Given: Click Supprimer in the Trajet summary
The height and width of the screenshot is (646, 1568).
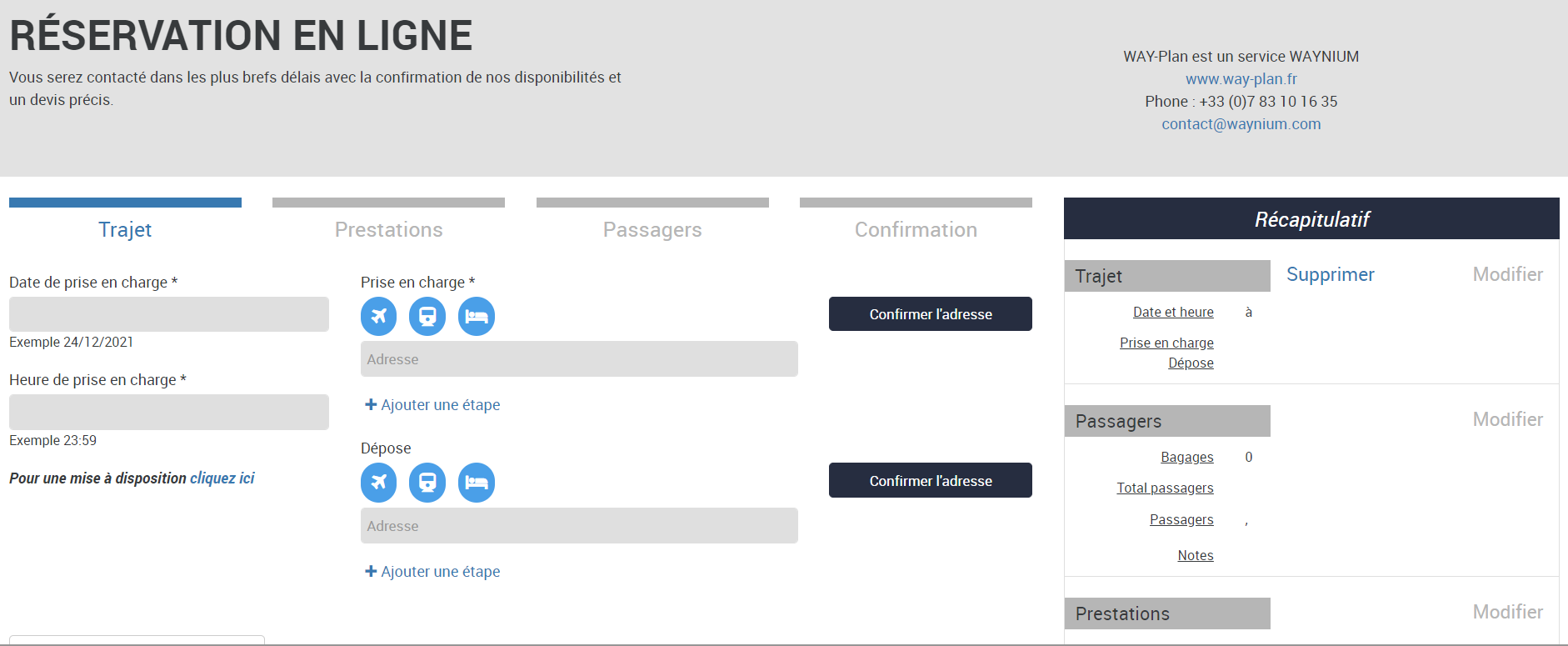Looking at the screenshot, I should [1330, 275].
